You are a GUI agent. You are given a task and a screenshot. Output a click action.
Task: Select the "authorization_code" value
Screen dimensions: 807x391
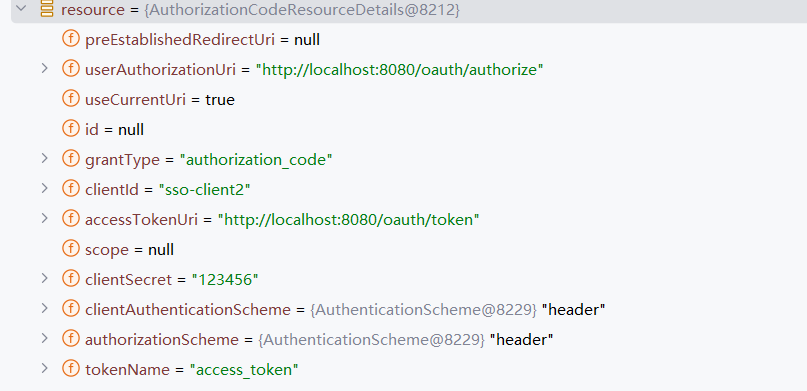pyautogui.click(x=256, y=160)
